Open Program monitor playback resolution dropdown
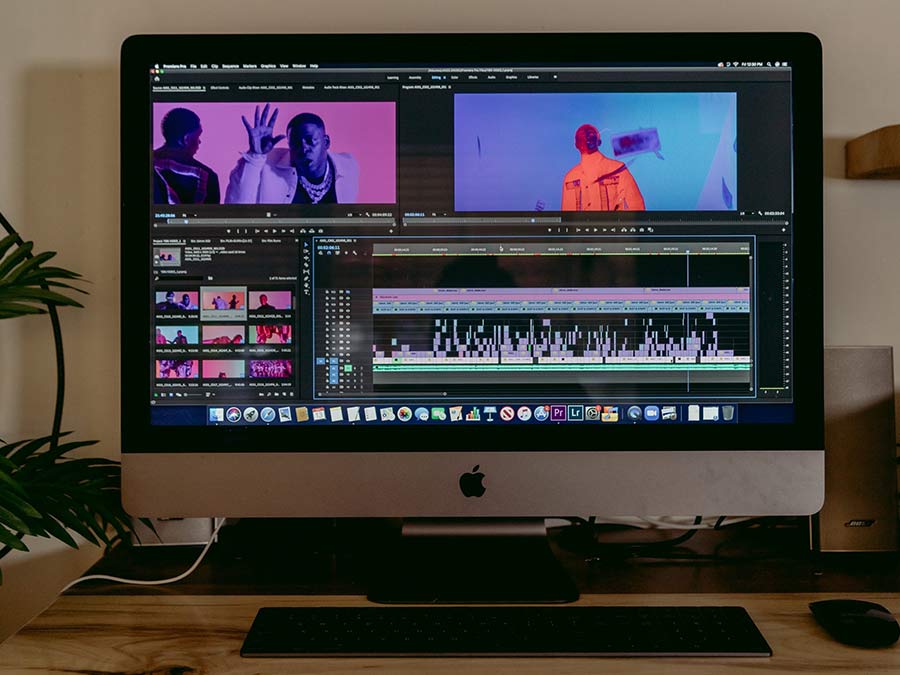900x675 pixels. 742,214
